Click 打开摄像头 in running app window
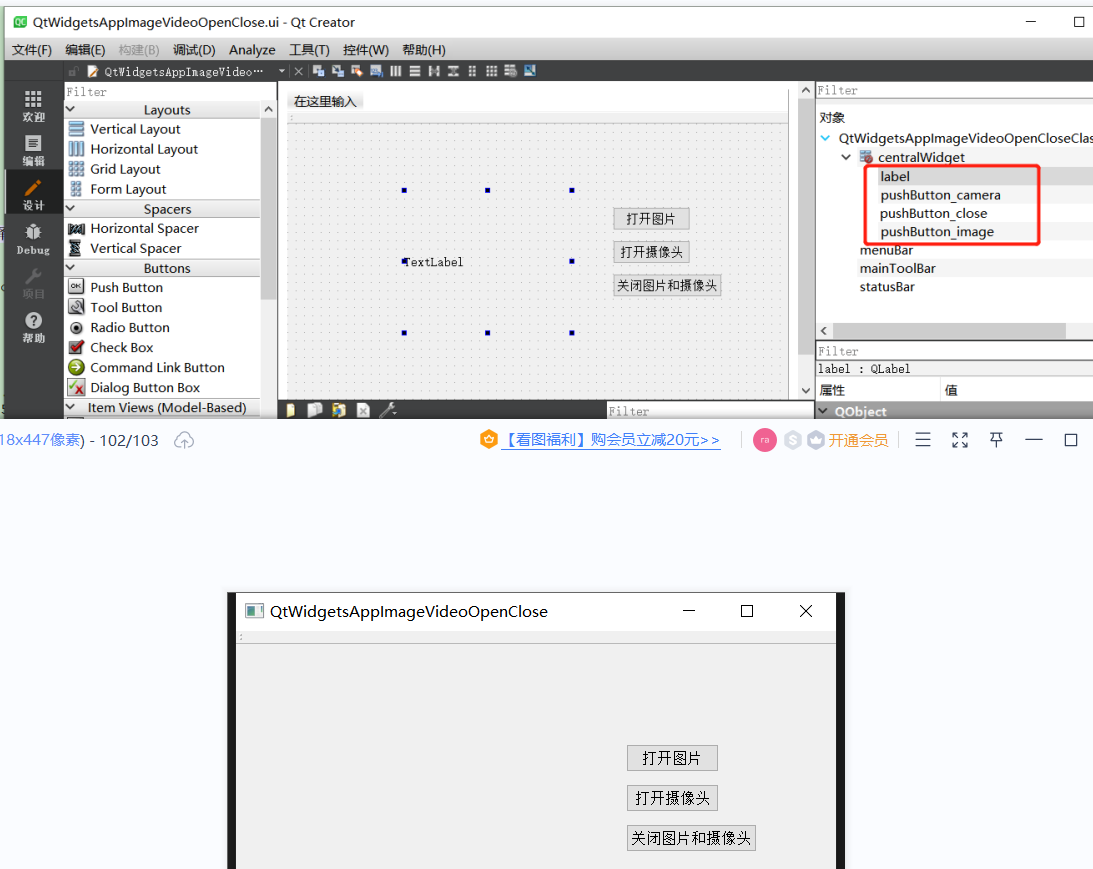 point(671,798)
